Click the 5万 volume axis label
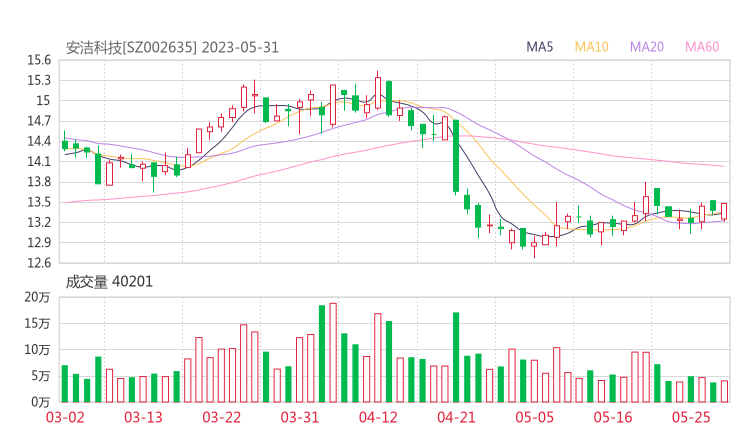 coord(41,376)
